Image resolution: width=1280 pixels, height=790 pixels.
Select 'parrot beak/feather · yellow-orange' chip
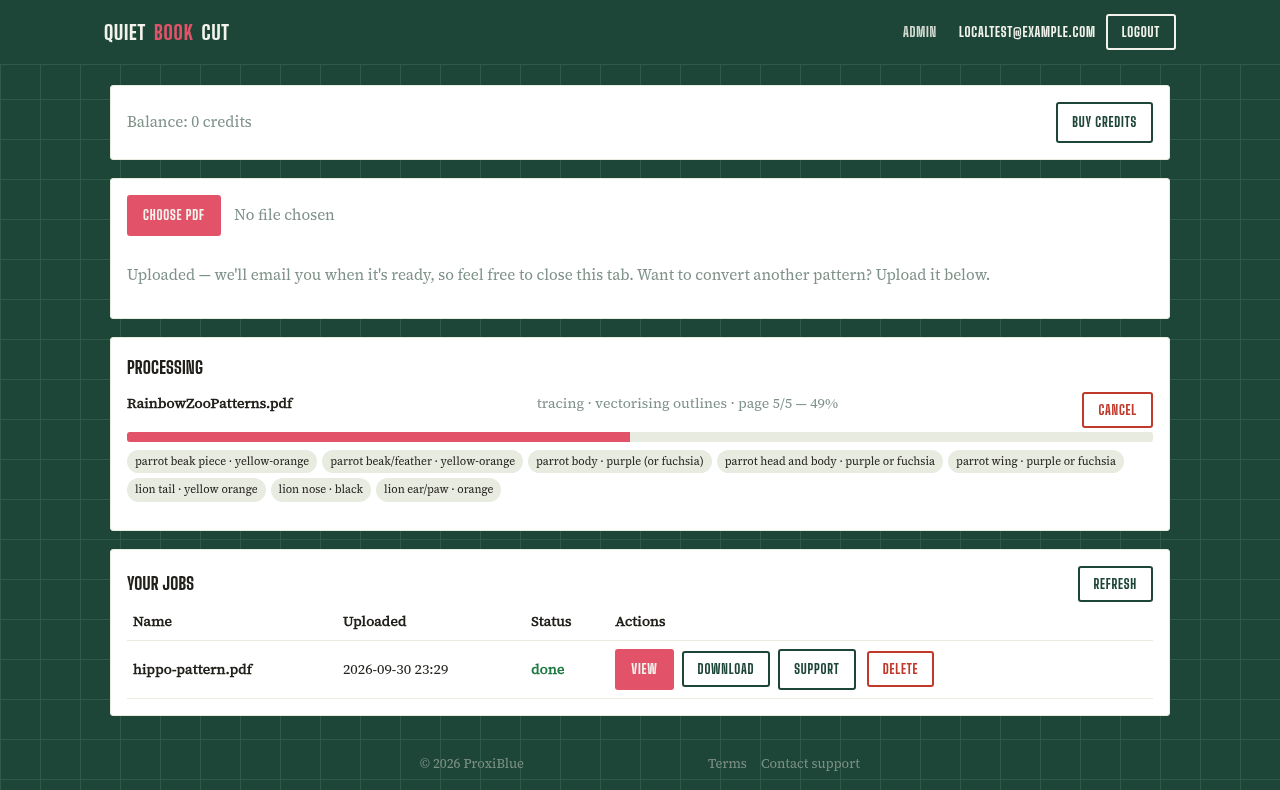[422, 461]
